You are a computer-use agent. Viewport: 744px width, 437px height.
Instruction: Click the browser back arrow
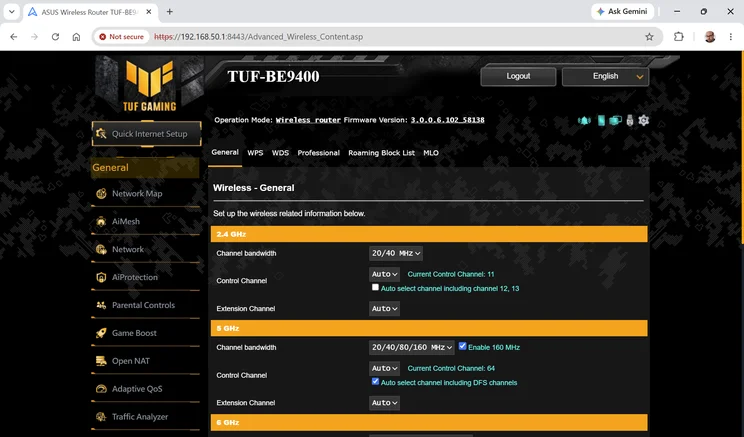(14, 37)
